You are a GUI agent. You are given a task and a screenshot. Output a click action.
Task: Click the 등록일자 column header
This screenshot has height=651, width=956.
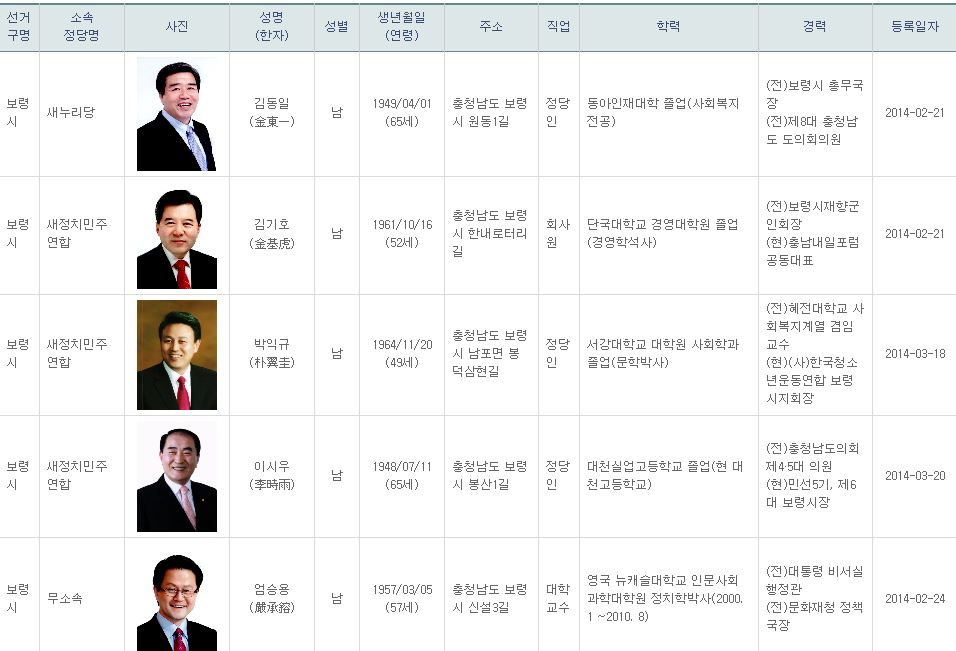915,26
